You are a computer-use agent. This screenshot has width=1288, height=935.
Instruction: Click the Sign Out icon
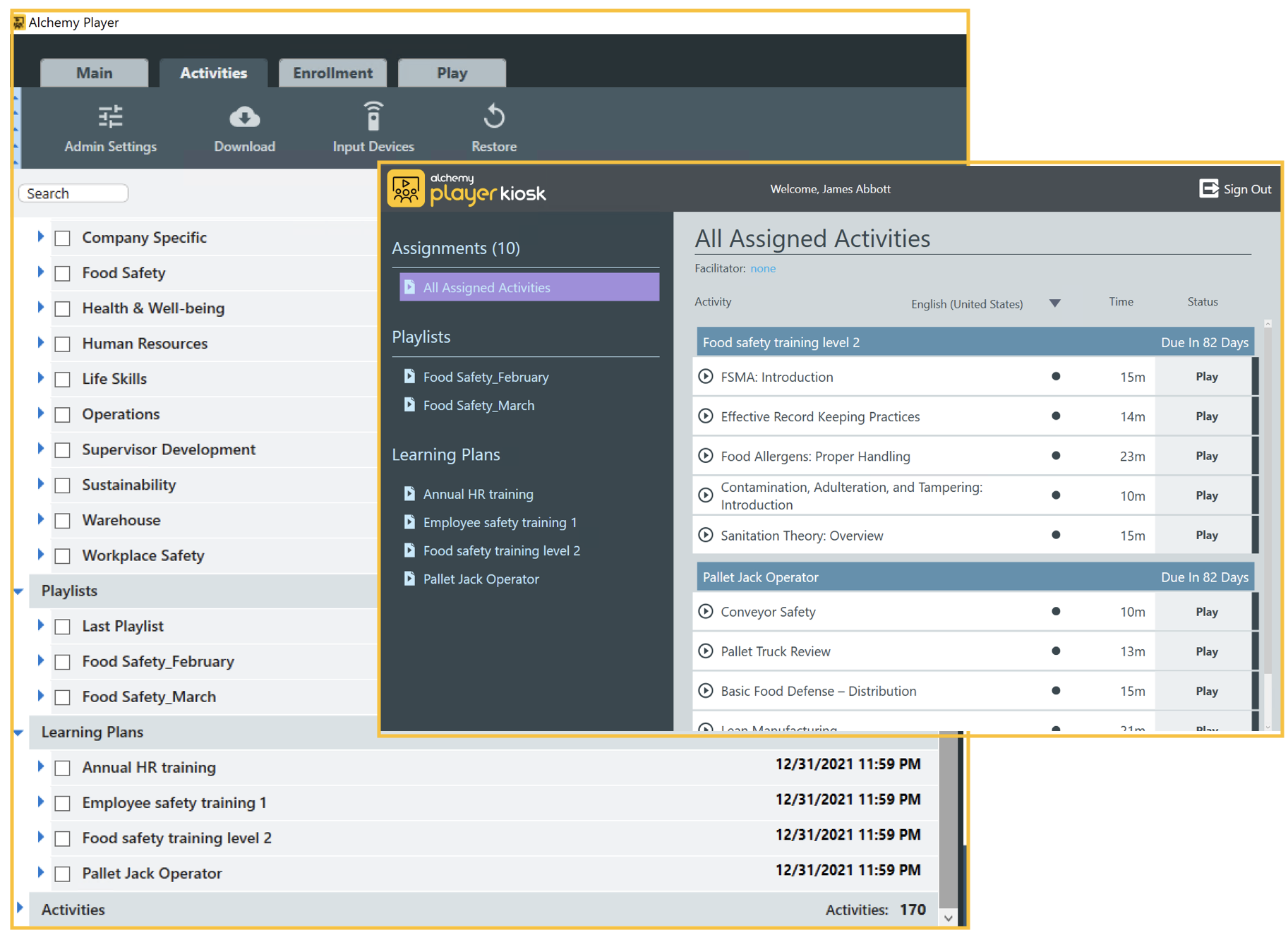(1208, 188)
